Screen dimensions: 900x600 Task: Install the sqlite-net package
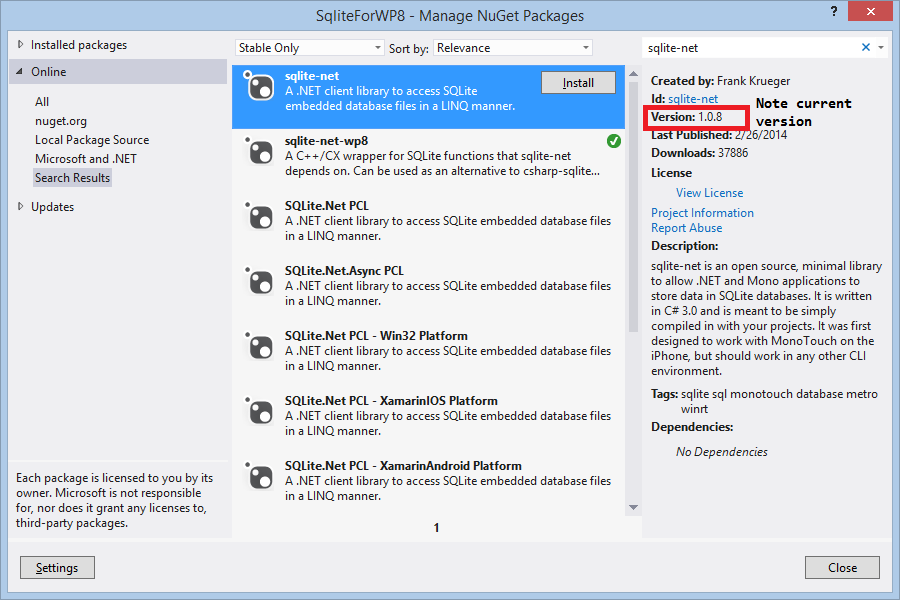point(578,83)
